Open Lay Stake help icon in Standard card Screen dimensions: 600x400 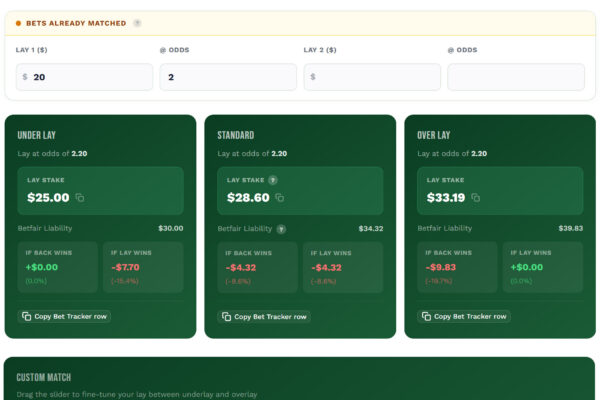[272, 180]
